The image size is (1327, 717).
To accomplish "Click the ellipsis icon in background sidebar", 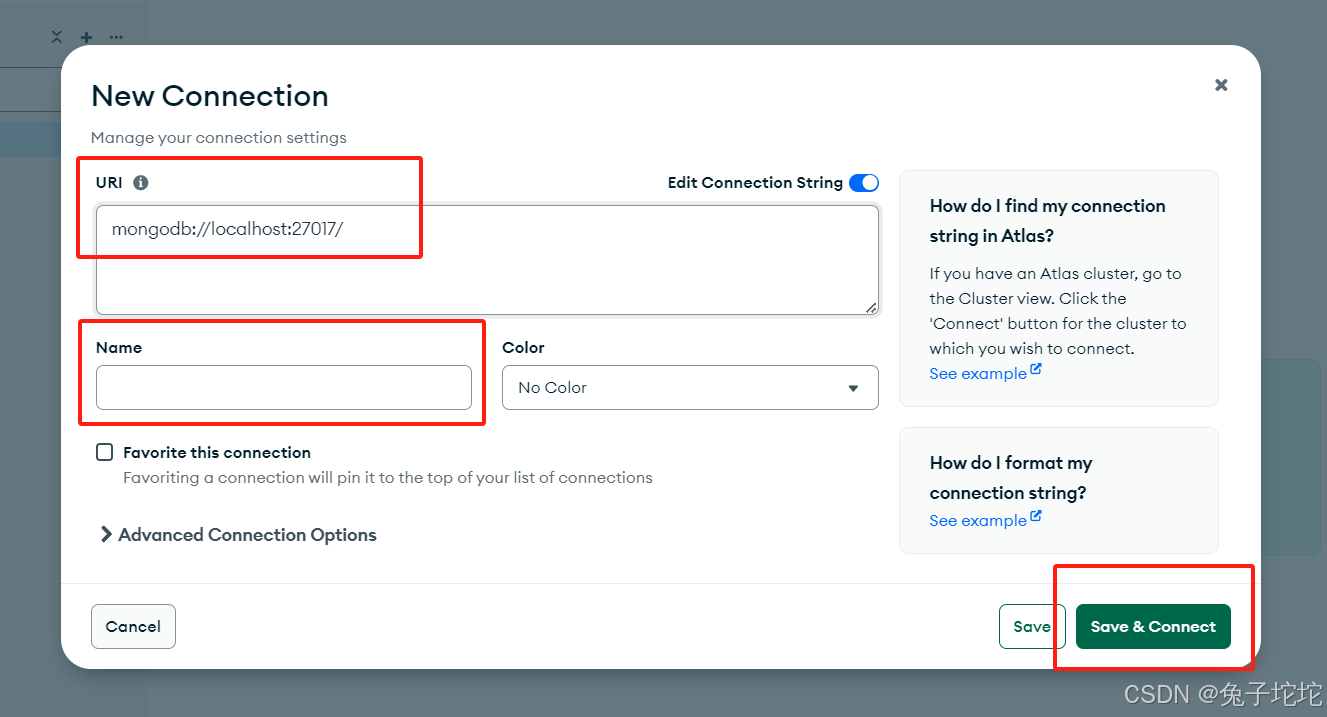I will (x=116, y=37).
